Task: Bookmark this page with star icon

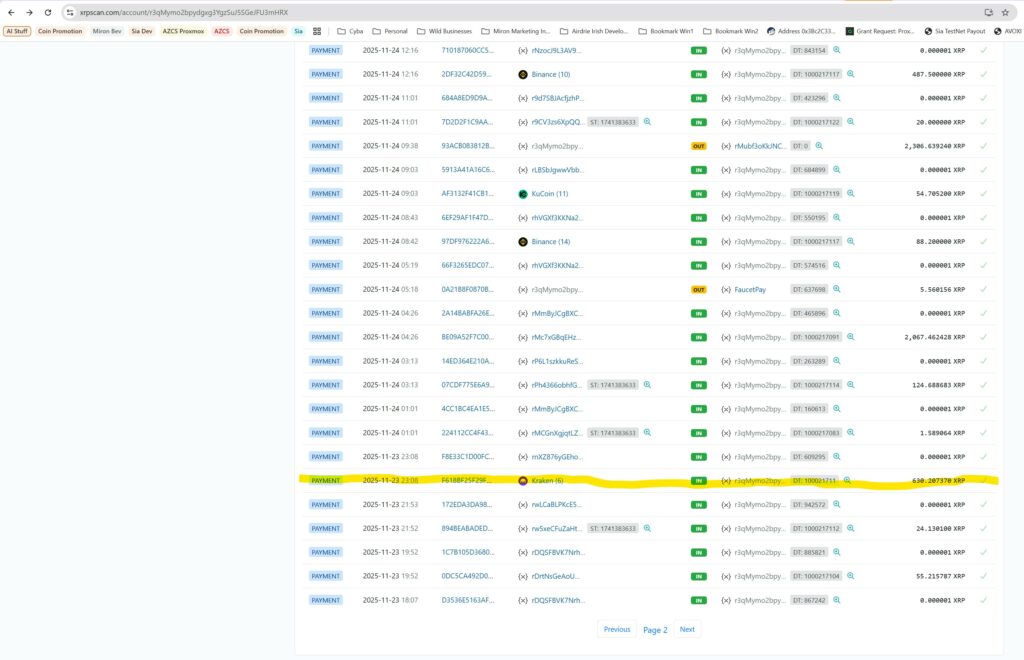Action: coord(1005,12)
